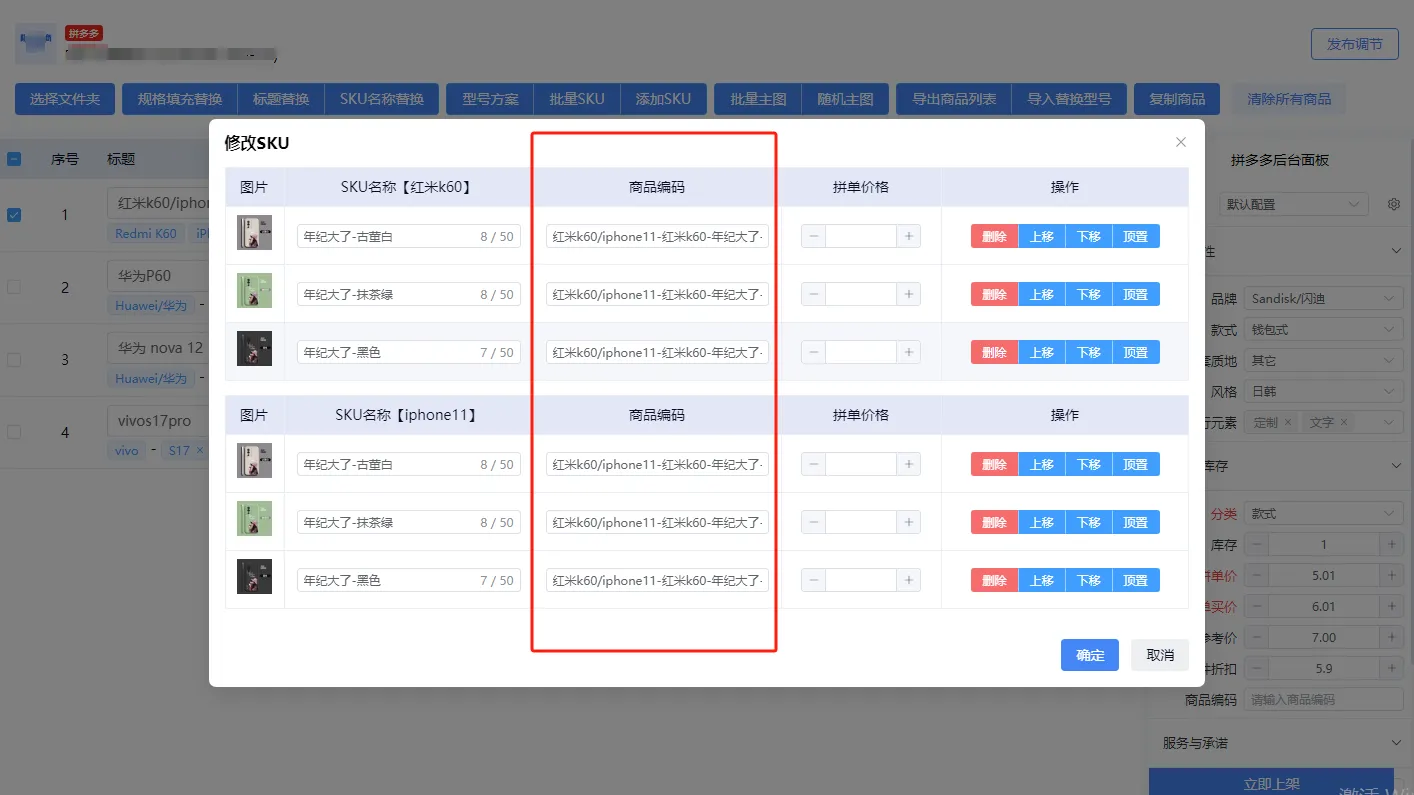
Task: Click the plus stepper of 库存 value 1
Action: click(1391, 545)
